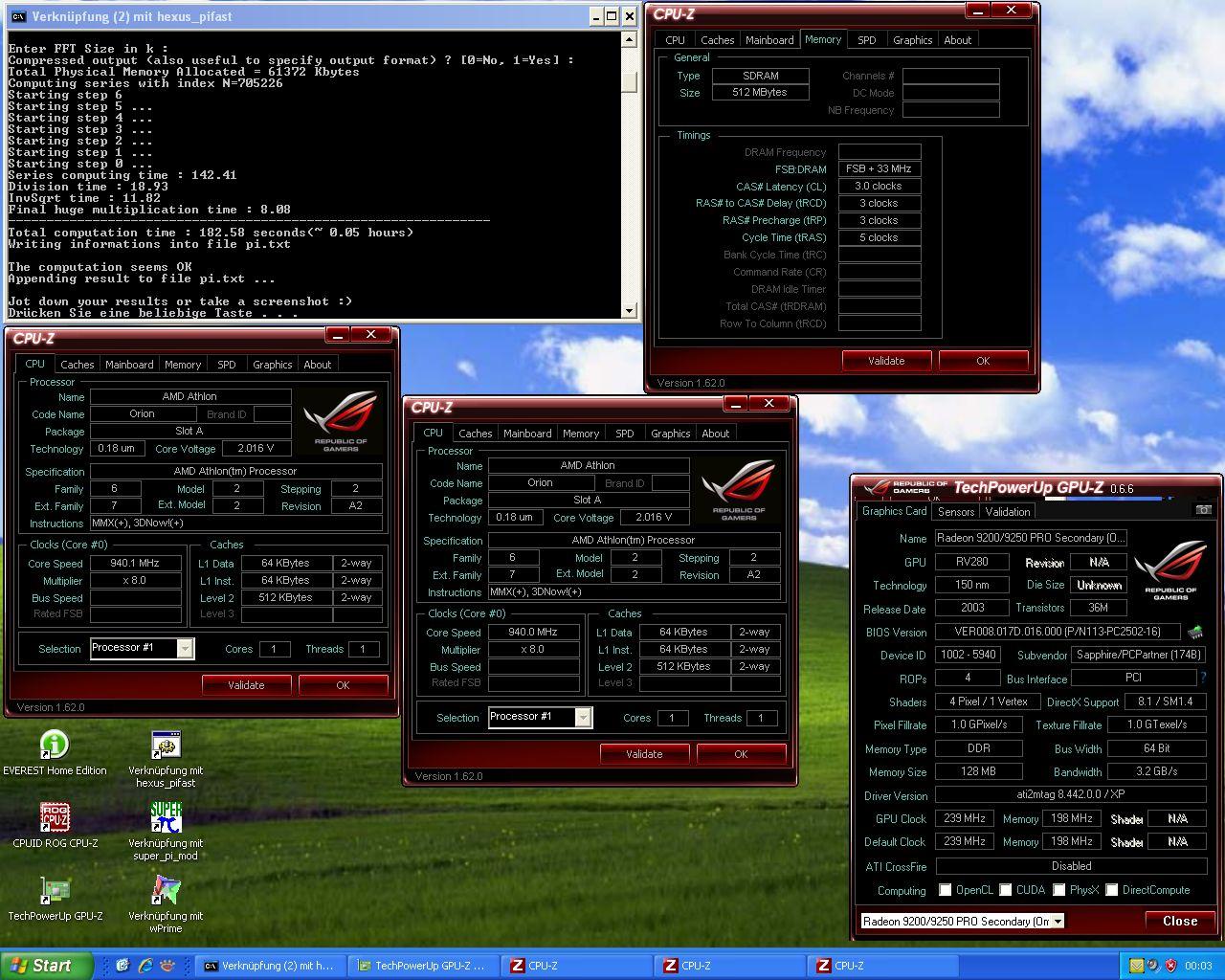Switch to Sensors tab in GPU-Z

956,511
